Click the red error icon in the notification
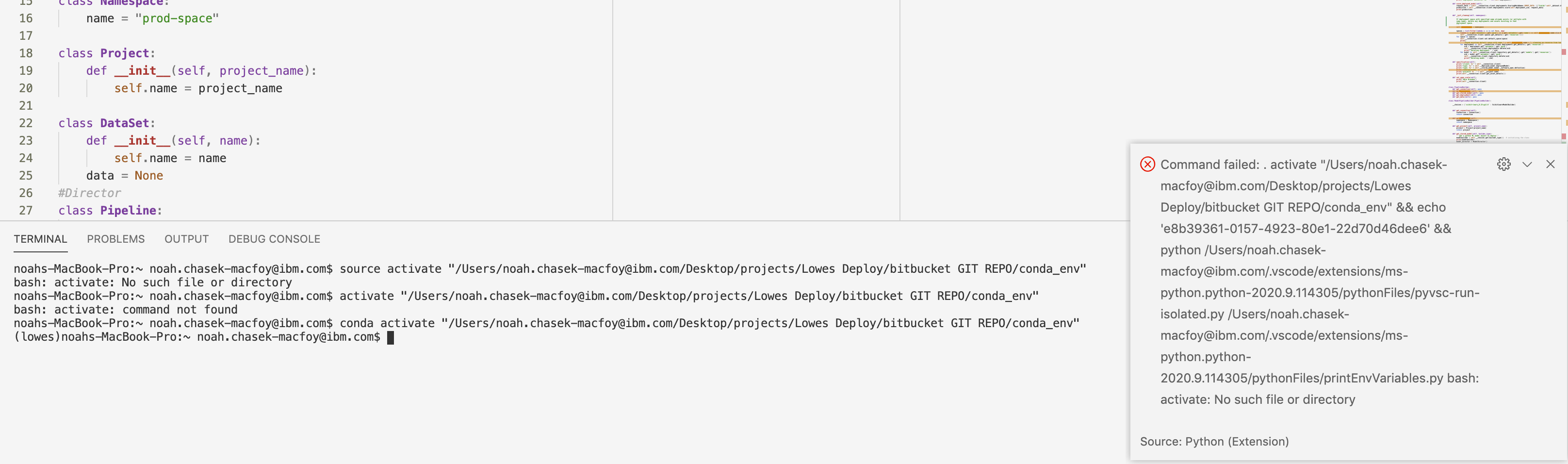 [1148, 164]
